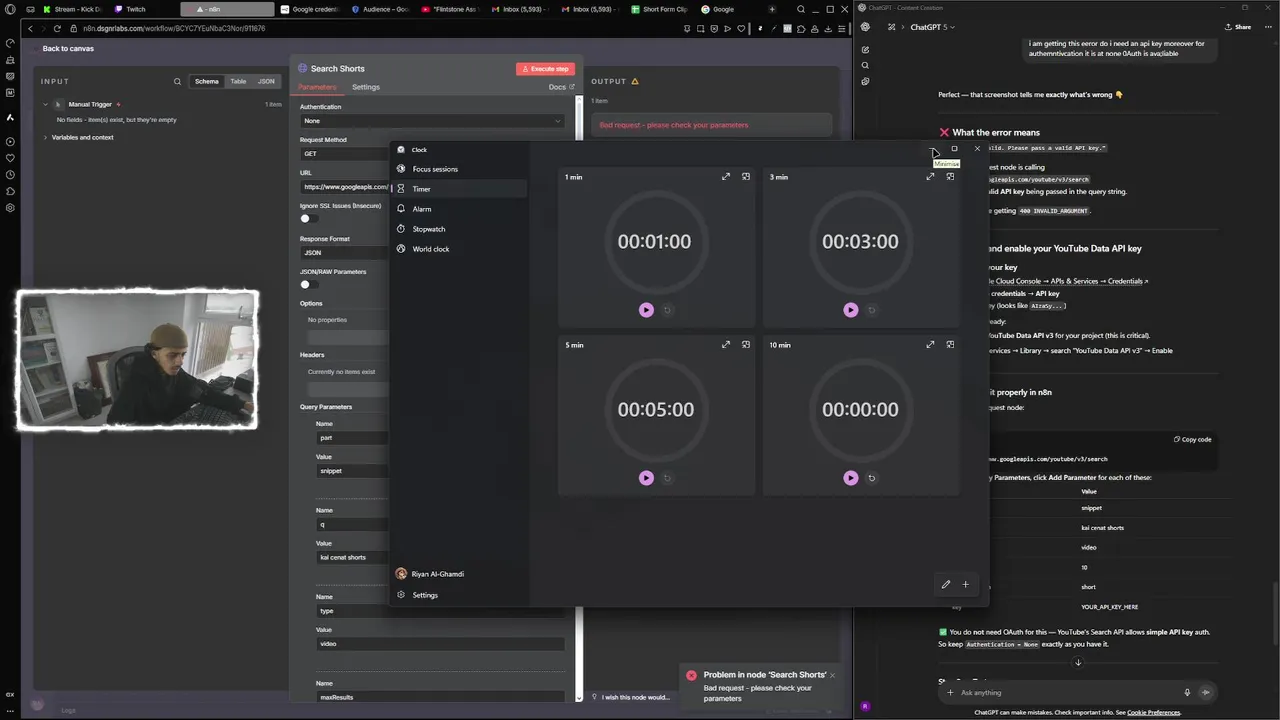The width and height of the screenshot is (1280, 720).
Task: Reset the 10 min timer
Action: (872, 478)
